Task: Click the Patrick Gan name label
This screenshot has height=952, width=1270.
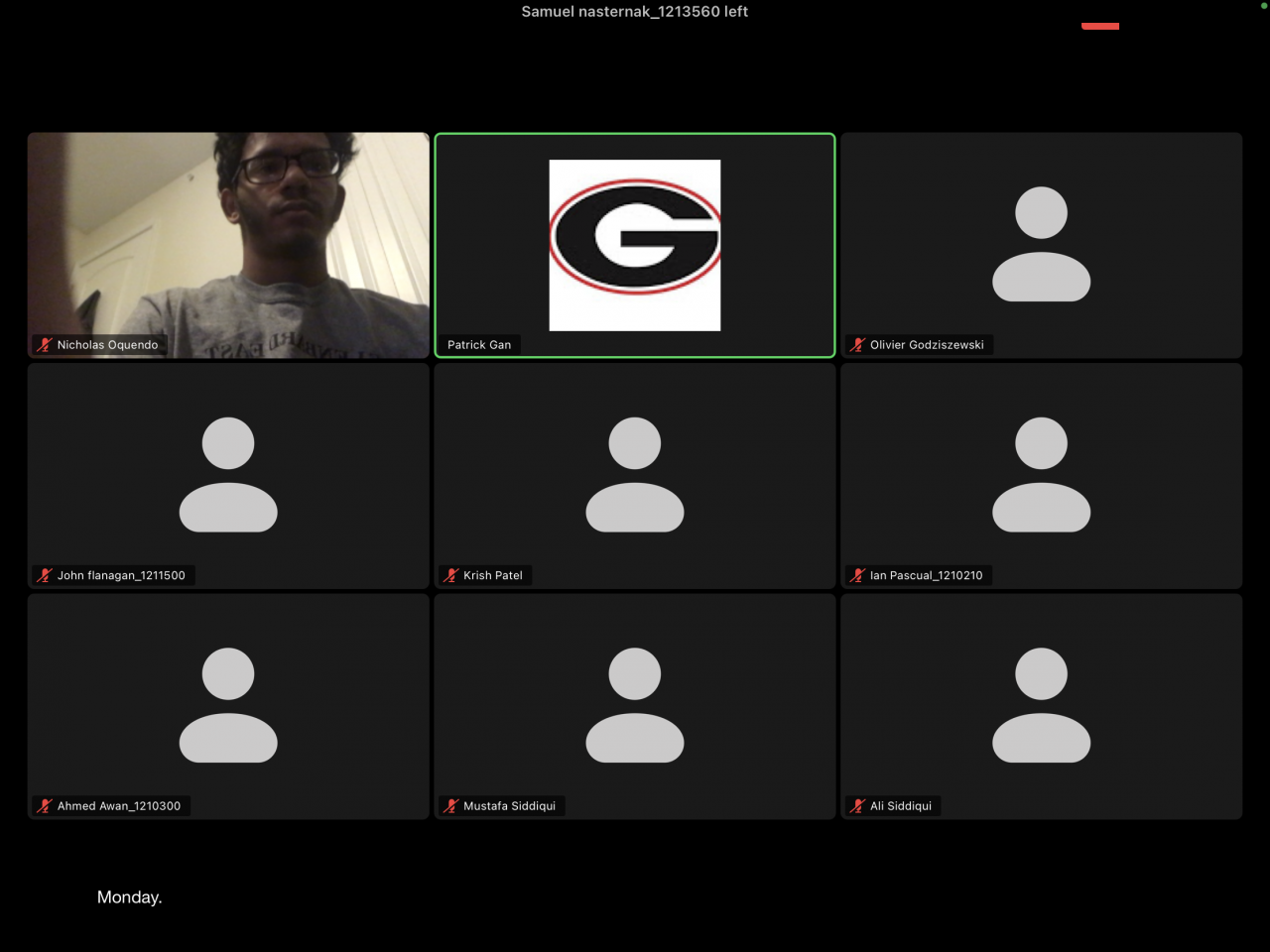Action: [479, 345]
